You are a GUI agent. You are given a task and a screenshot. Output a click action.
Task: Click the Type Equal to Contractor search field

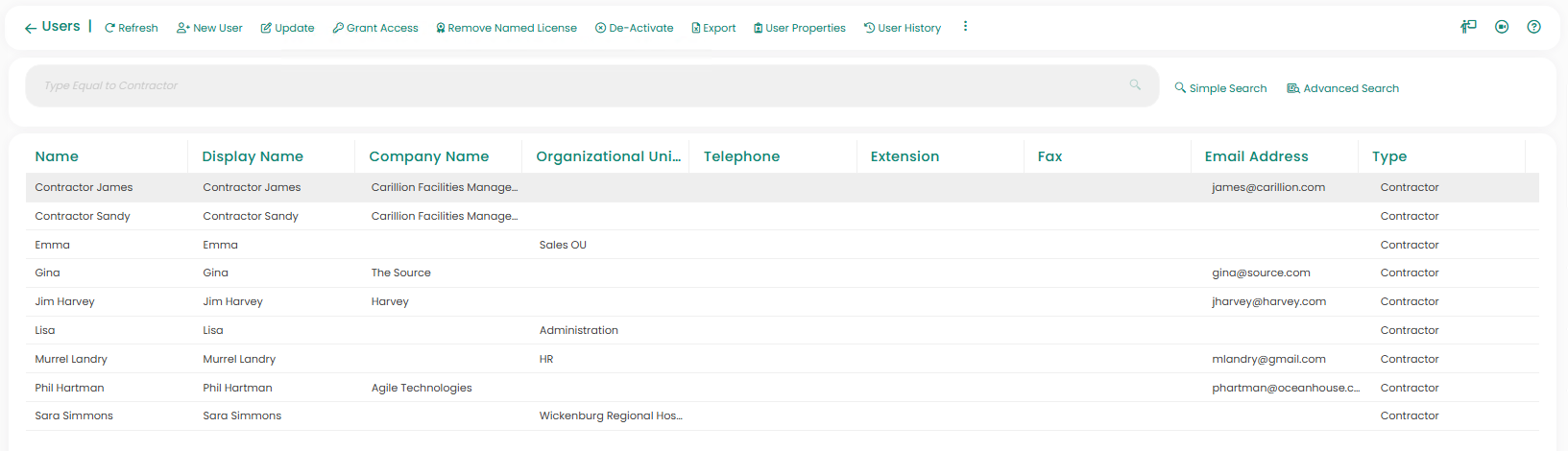click(x=576, y=86)
